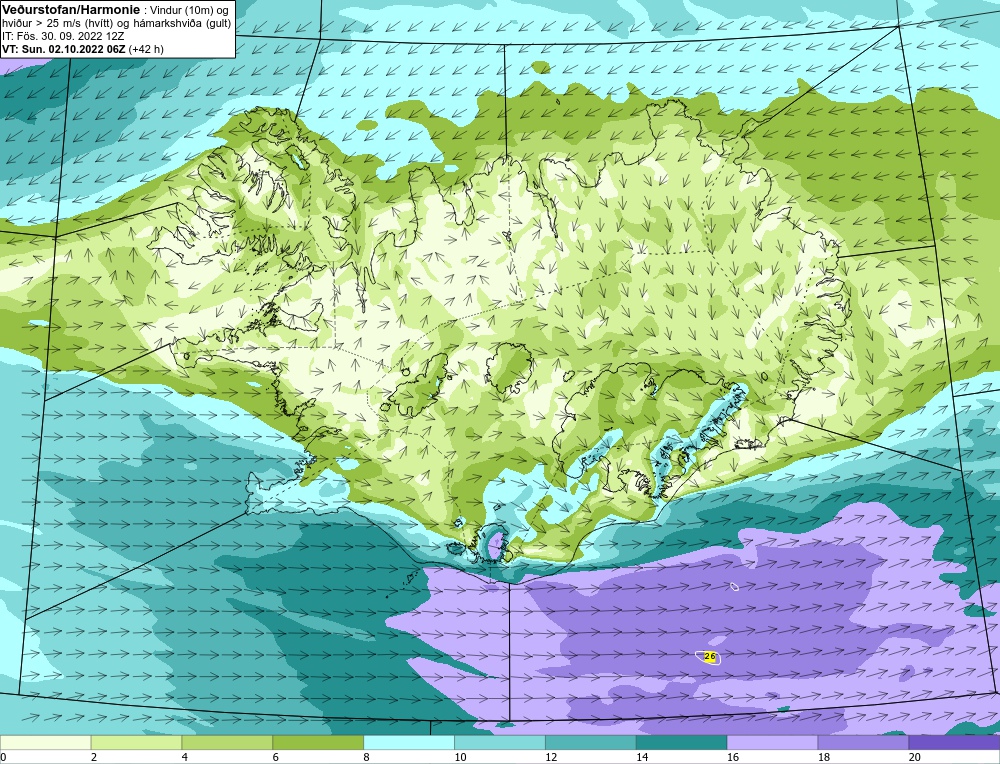The height and width of the screenshot is (764, 1000).
Task: Click the 16–18 m/s light purple legend swatch
Action: point(772,742)
